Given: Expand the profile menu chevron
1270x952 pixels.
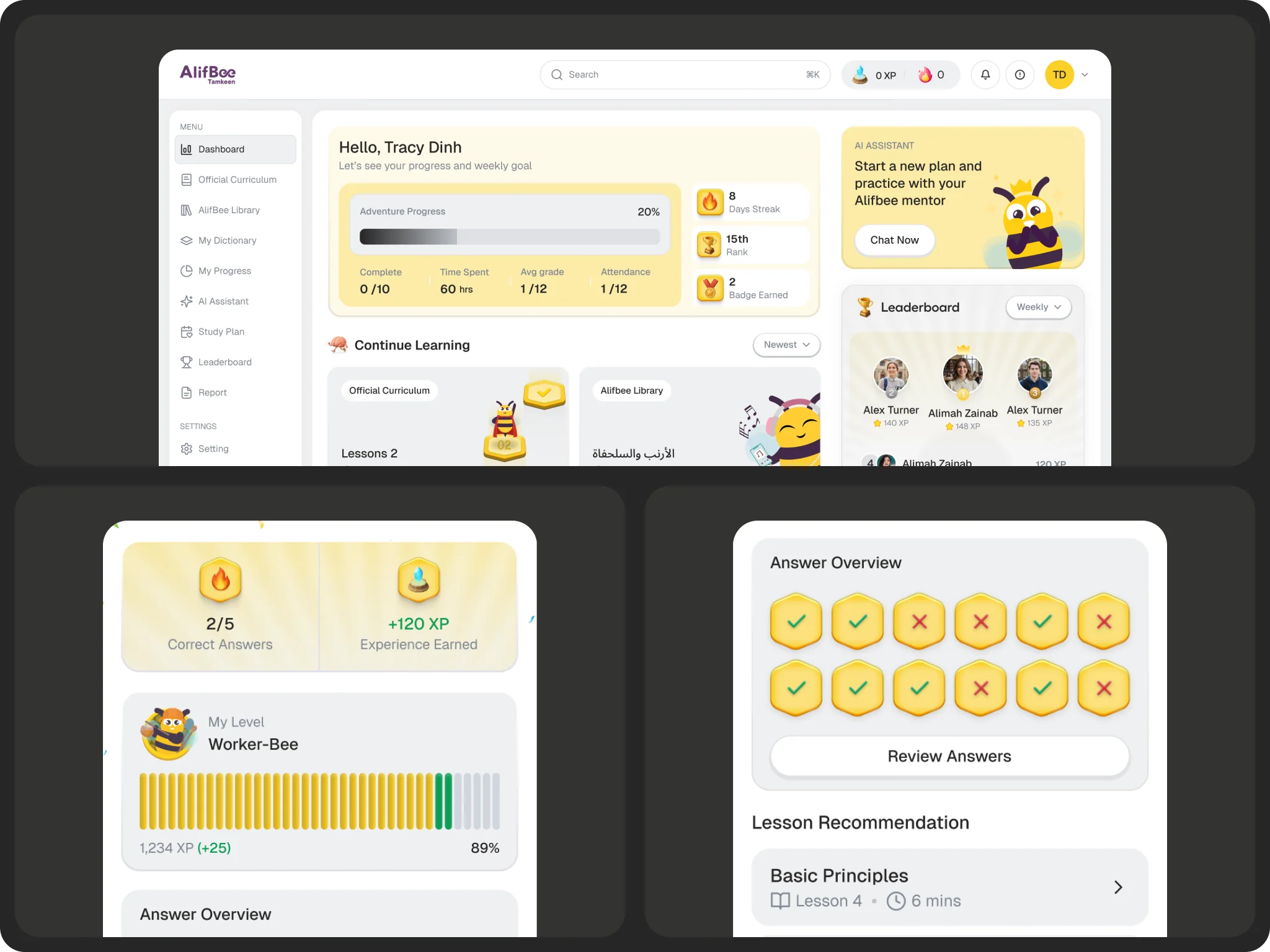Looking at the screenshot, I should [1085, 74].
